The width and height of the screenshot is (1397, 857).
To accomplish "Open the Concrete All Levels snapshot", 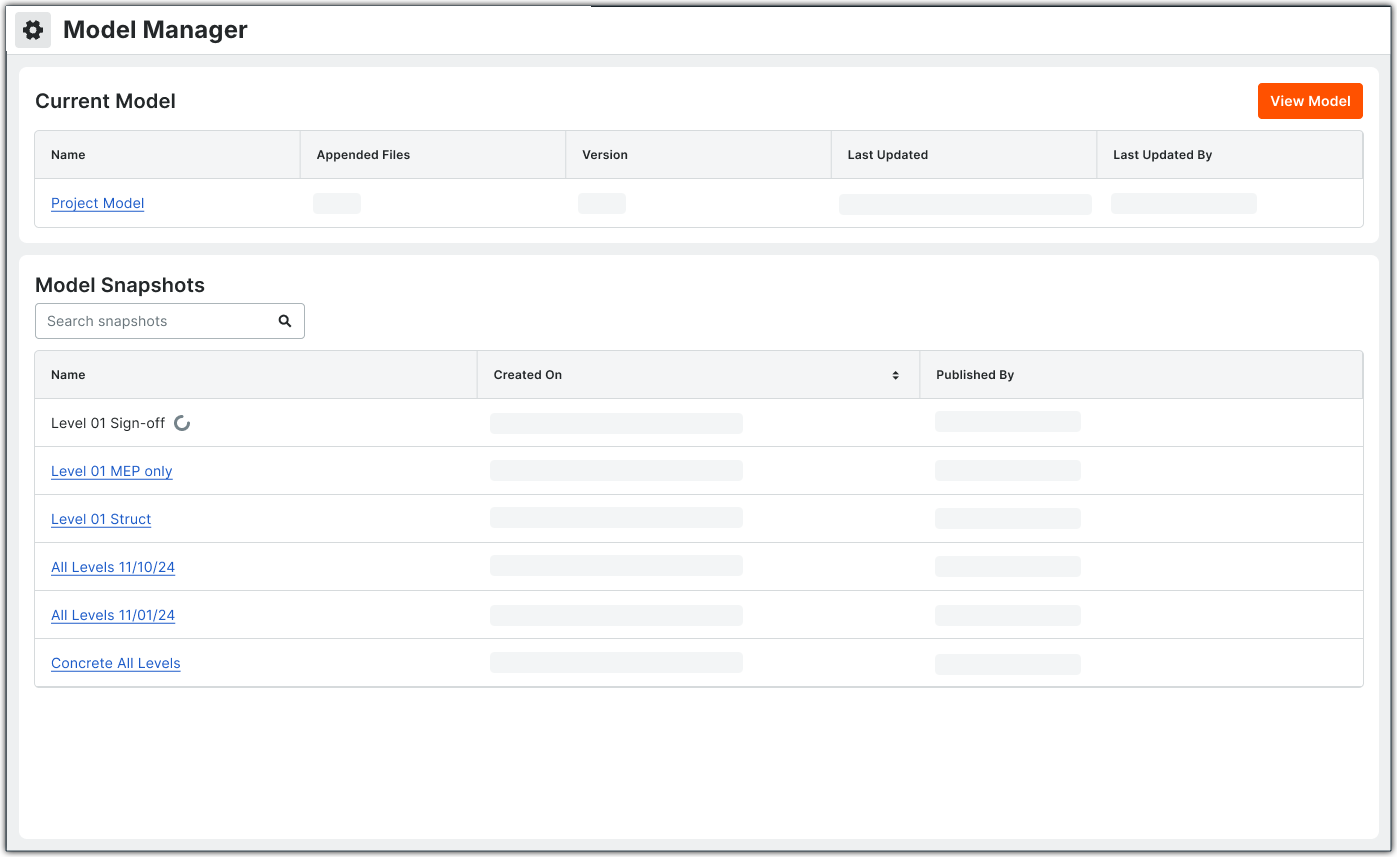I will tap(116, 663).
